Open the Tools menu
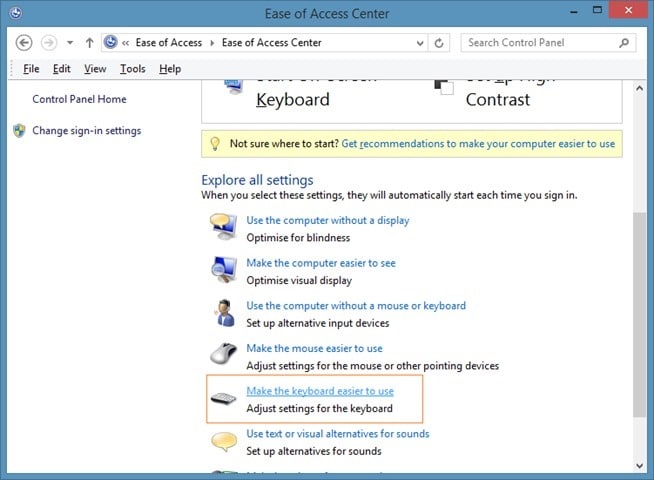 coord(133,69)
